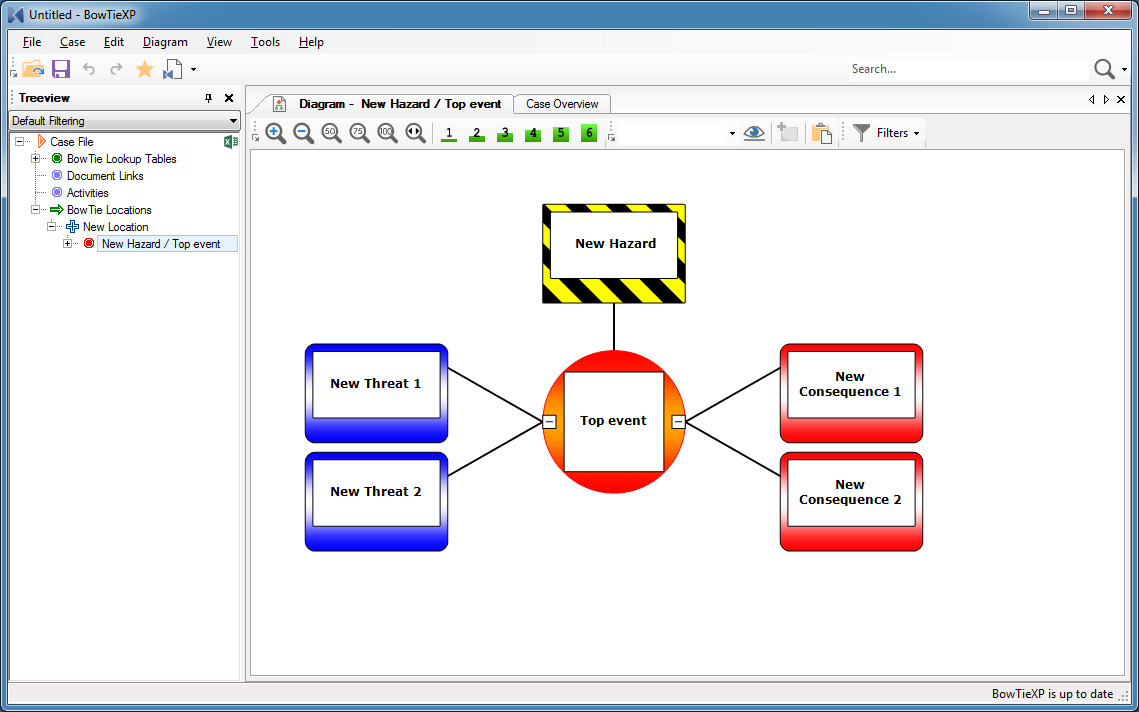Set diagram zoom to 50 percent
The width and height of the screenshot is (1139, 712).
tap(332, 133)
